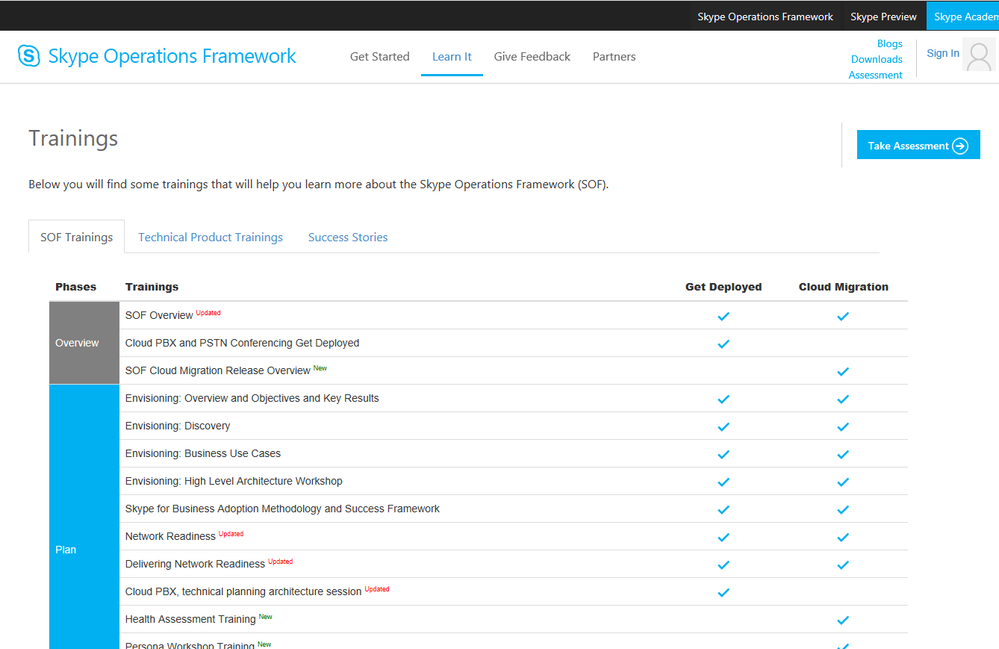Click SOF Overview Cloud Migration checkmark
Image resolution: width=999 pixels, height=649 pixels.
(x=843, y=316)
